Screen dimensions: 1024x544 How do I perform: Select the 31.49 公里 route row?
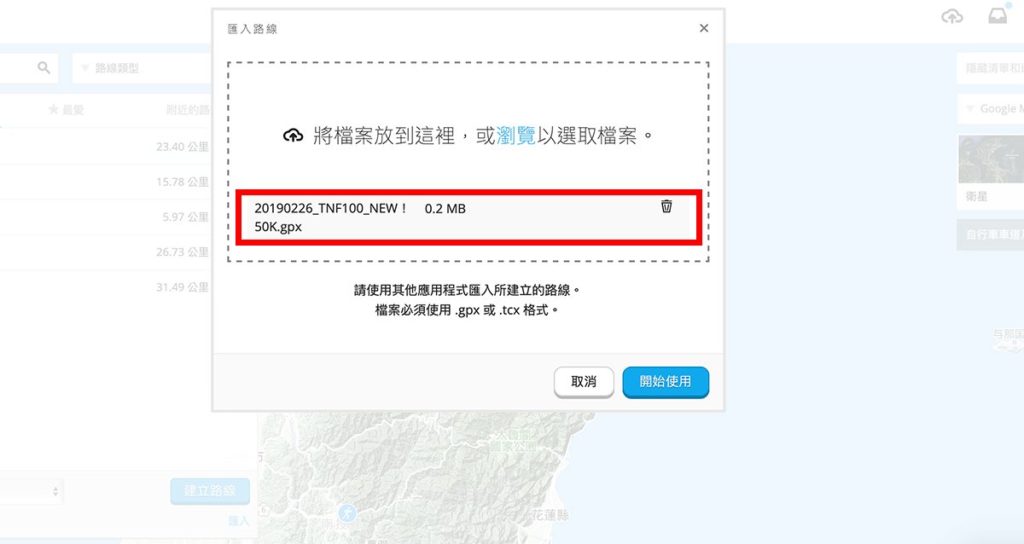click(106, 287)
